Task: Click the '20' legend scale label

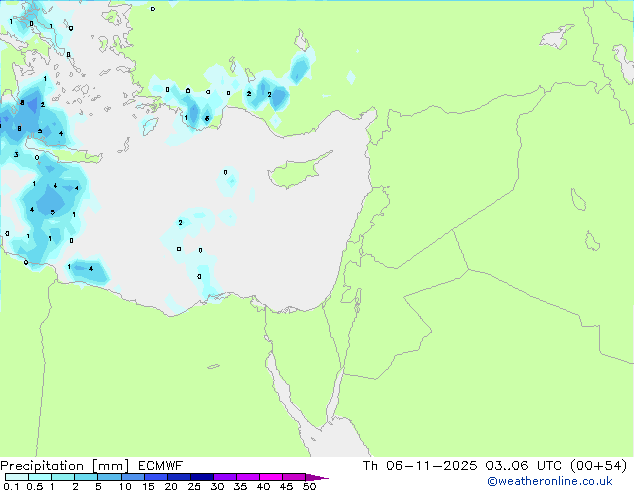Action: click(171, 486)
